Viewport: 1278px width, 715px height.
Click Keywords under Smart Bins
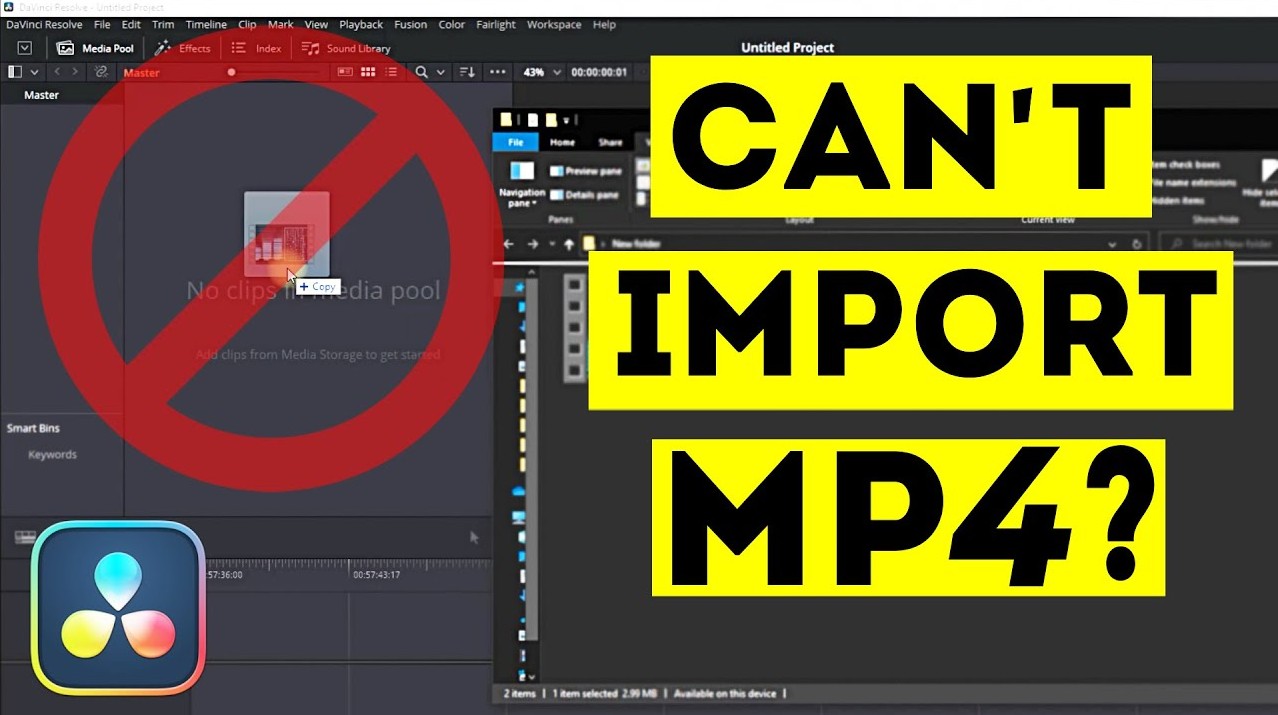52,454
